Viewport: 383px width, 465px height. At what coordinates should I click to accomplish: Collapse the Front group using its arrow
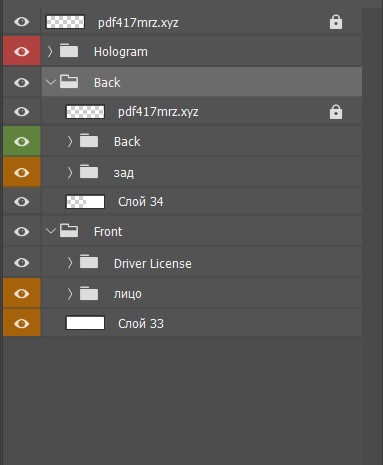click(50, 231)
